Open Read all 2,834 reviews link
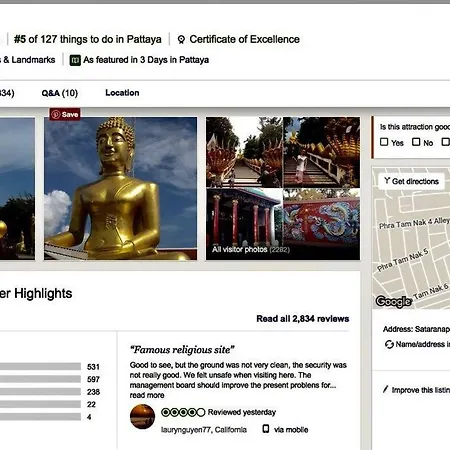The width and height of the screenshot is (450, 450). click(x=303, y=319)
